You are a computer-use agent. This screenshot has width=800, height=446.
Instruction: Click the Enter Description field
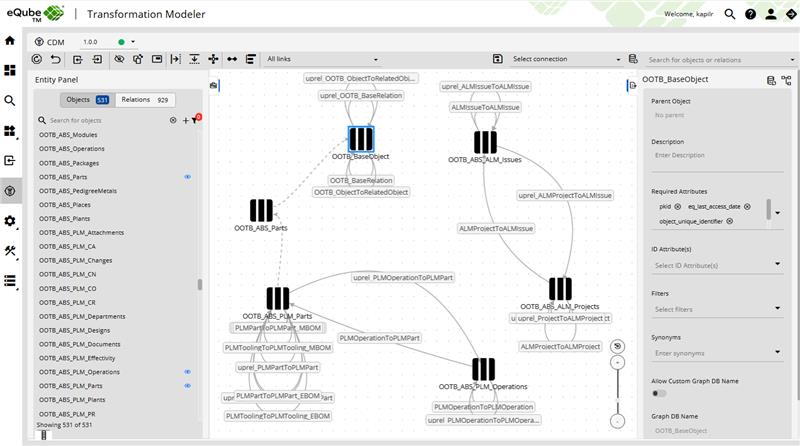(710, 155)
